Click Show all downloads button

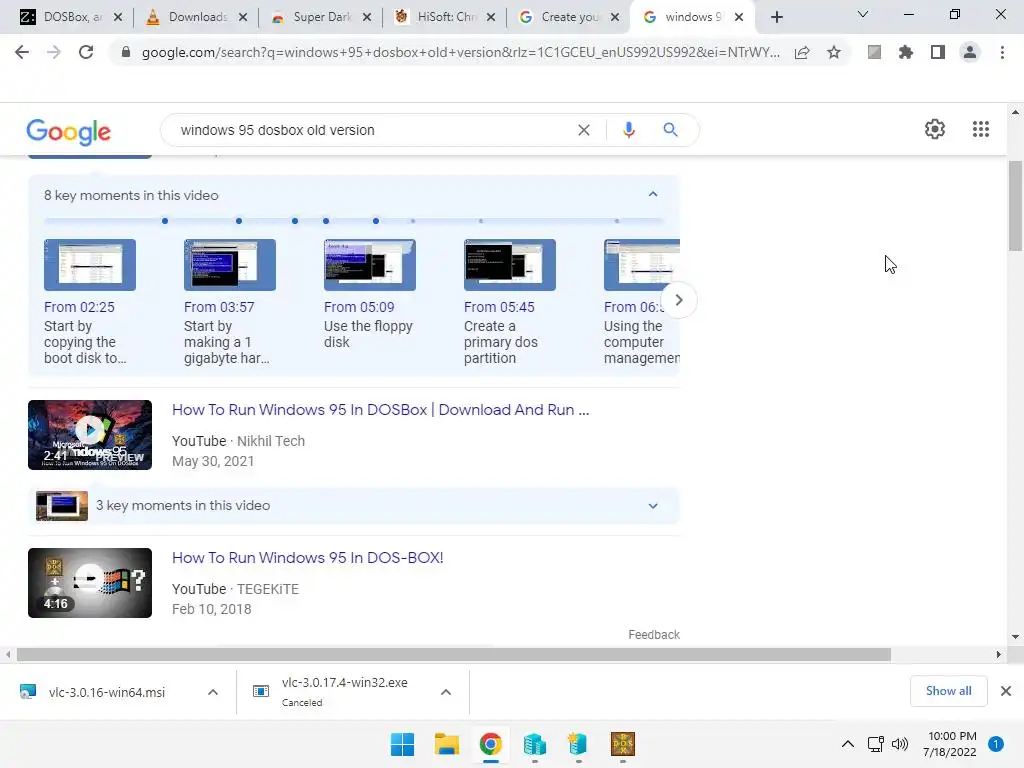948,691
